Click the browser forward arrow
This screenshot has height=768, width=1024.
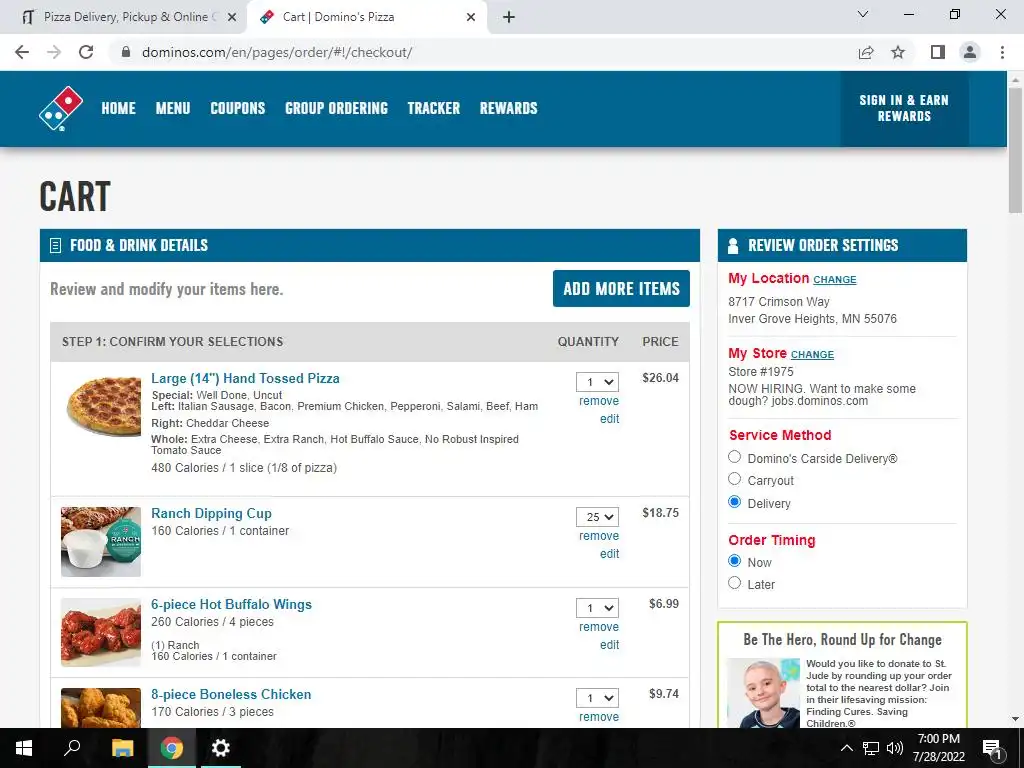click(x=54, y=52)
